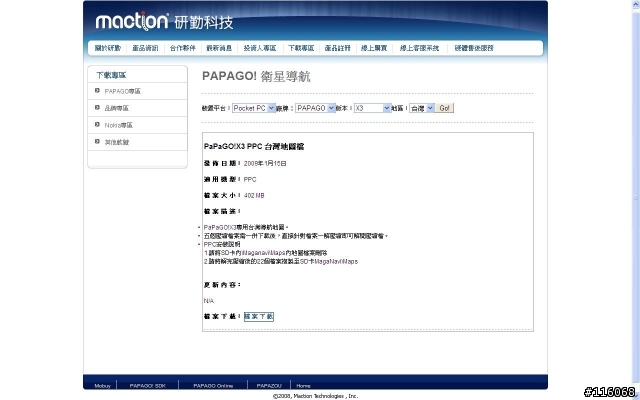Expand the X3 version dropdown
The image size is (640, 400).
(372, 108)
